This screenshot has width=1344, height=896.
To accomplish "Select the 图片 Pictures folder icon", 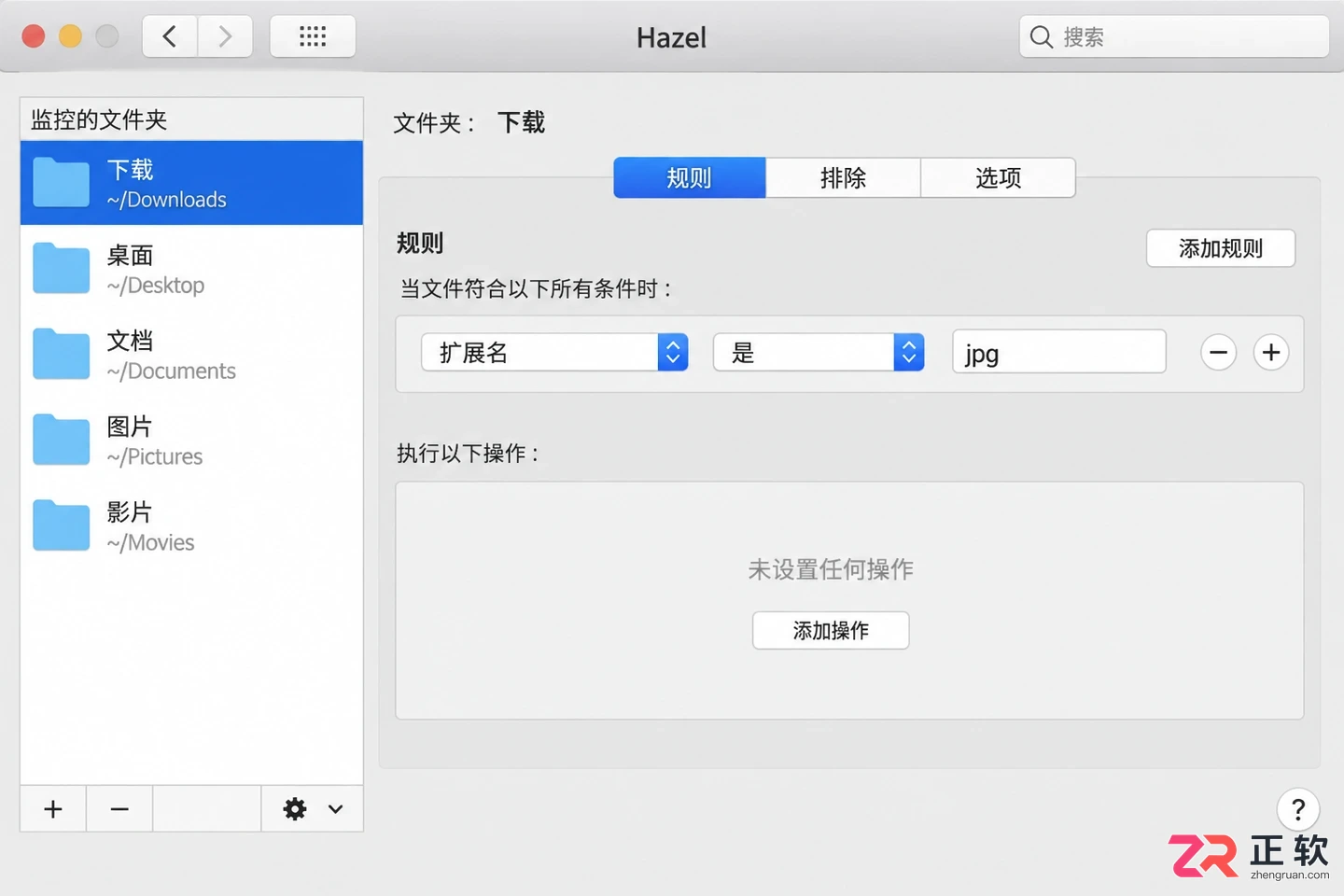I will coord(62,440).
